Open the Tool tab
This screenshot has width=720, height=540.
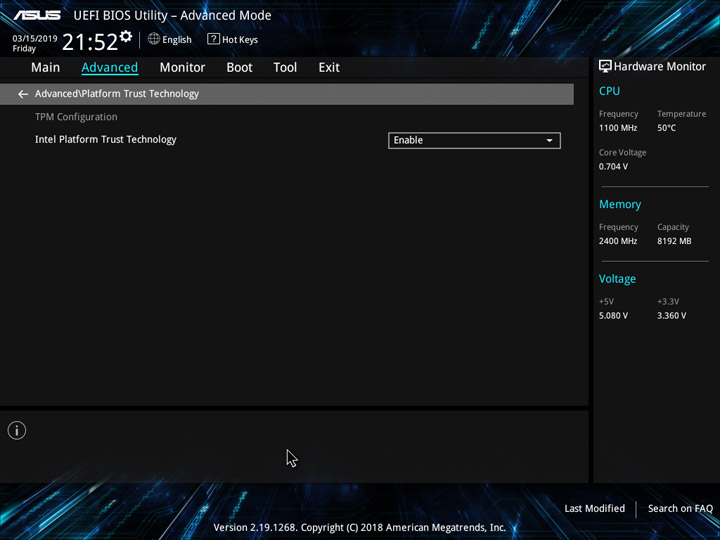[285, 68]
